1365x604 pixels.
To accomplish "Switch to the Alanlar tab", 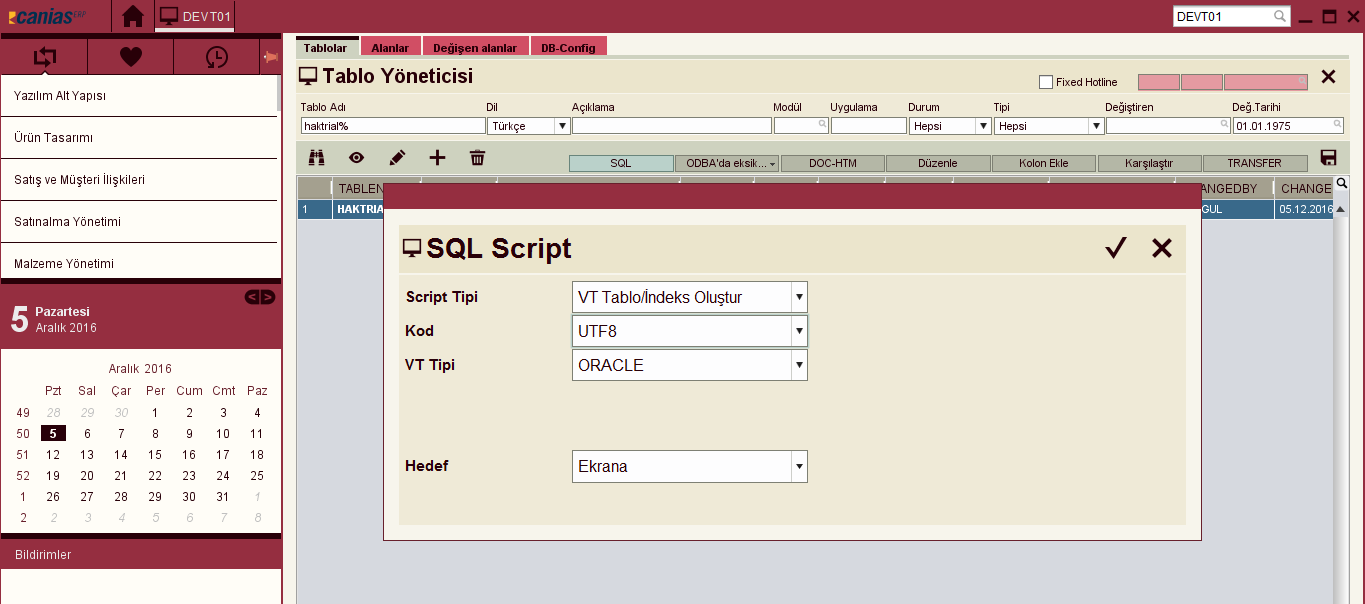I will pyautogui.click(x=390, y=48).
